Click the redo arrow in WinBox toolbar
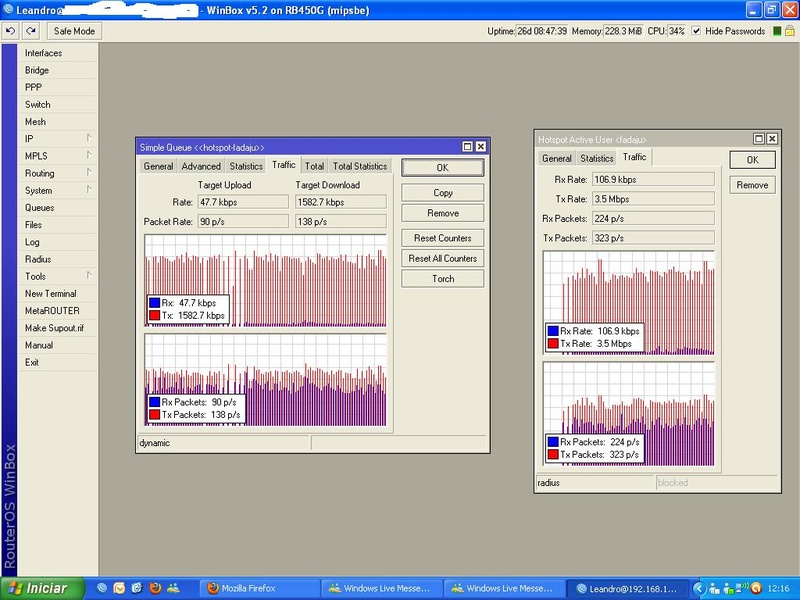This screenshot has width=800, height=600. (x=30, y=31)
